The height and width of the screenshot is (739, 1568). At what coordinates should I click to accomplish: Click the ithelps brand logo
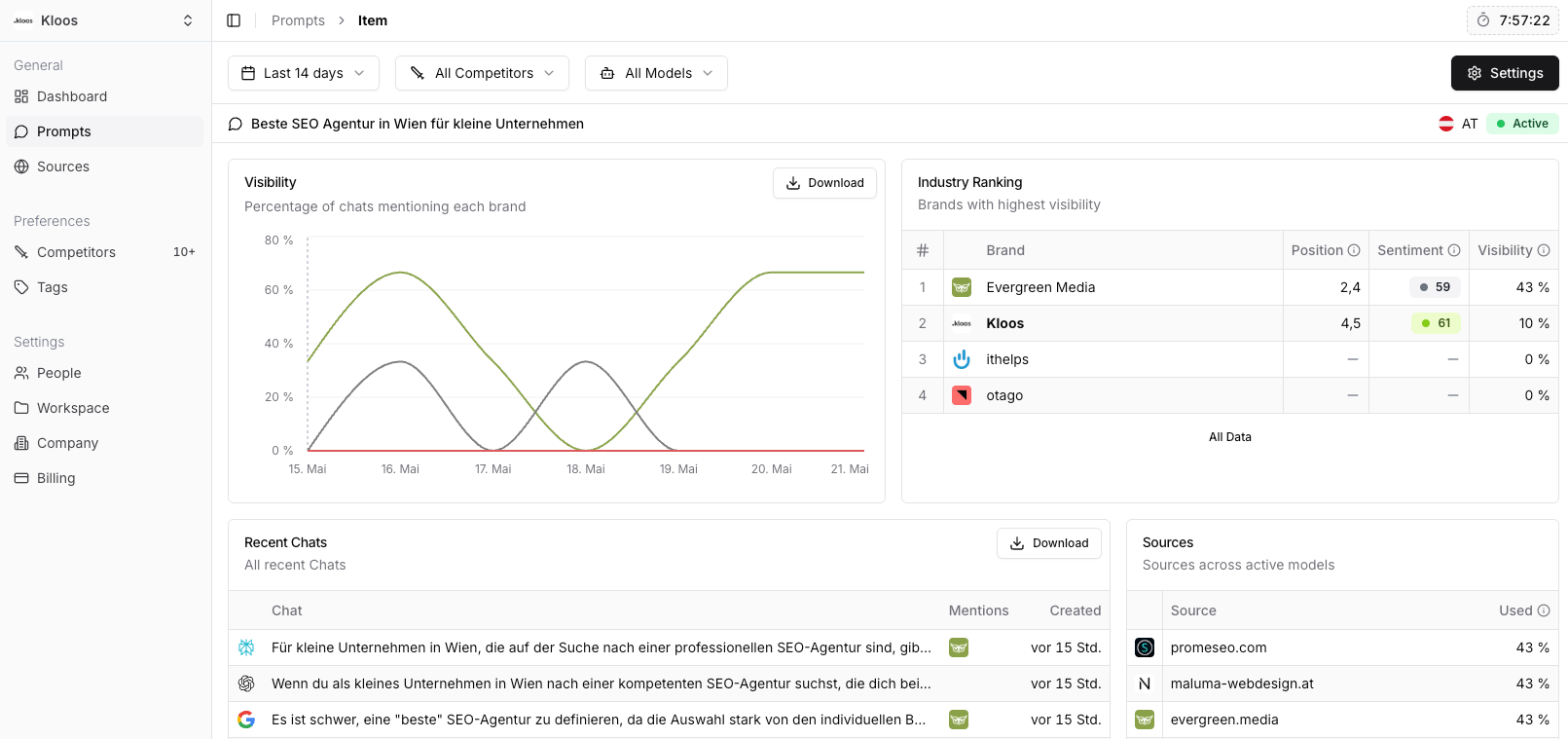pyautogui.click(x=962, y=359)
